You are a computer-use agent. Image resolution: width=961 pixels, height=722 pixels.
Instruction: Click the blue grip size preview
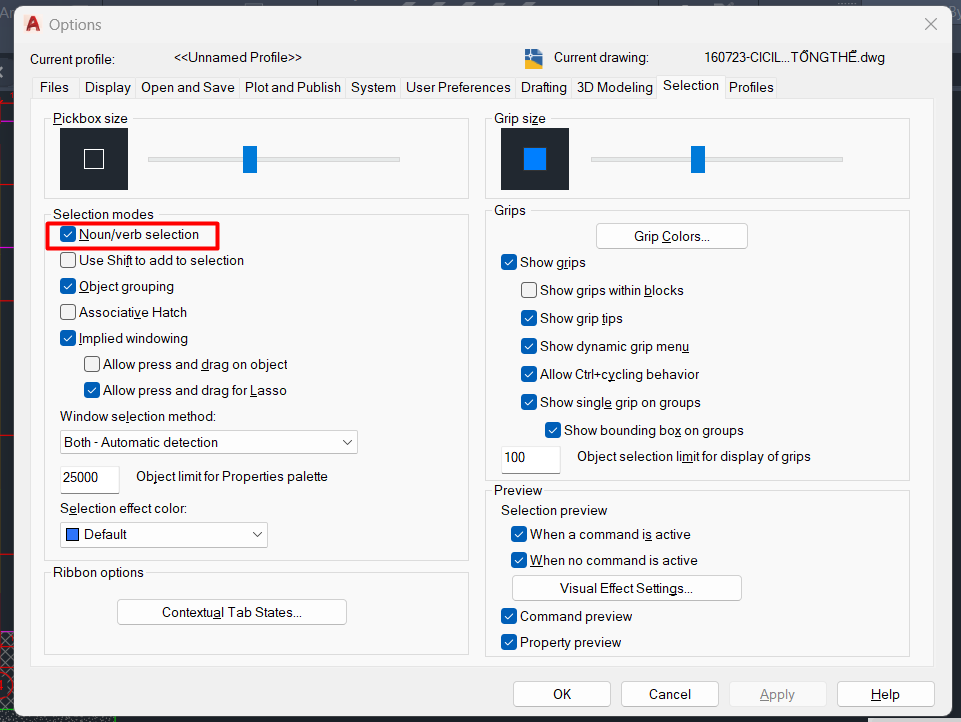pyautogui.click(x=535, y=159)
